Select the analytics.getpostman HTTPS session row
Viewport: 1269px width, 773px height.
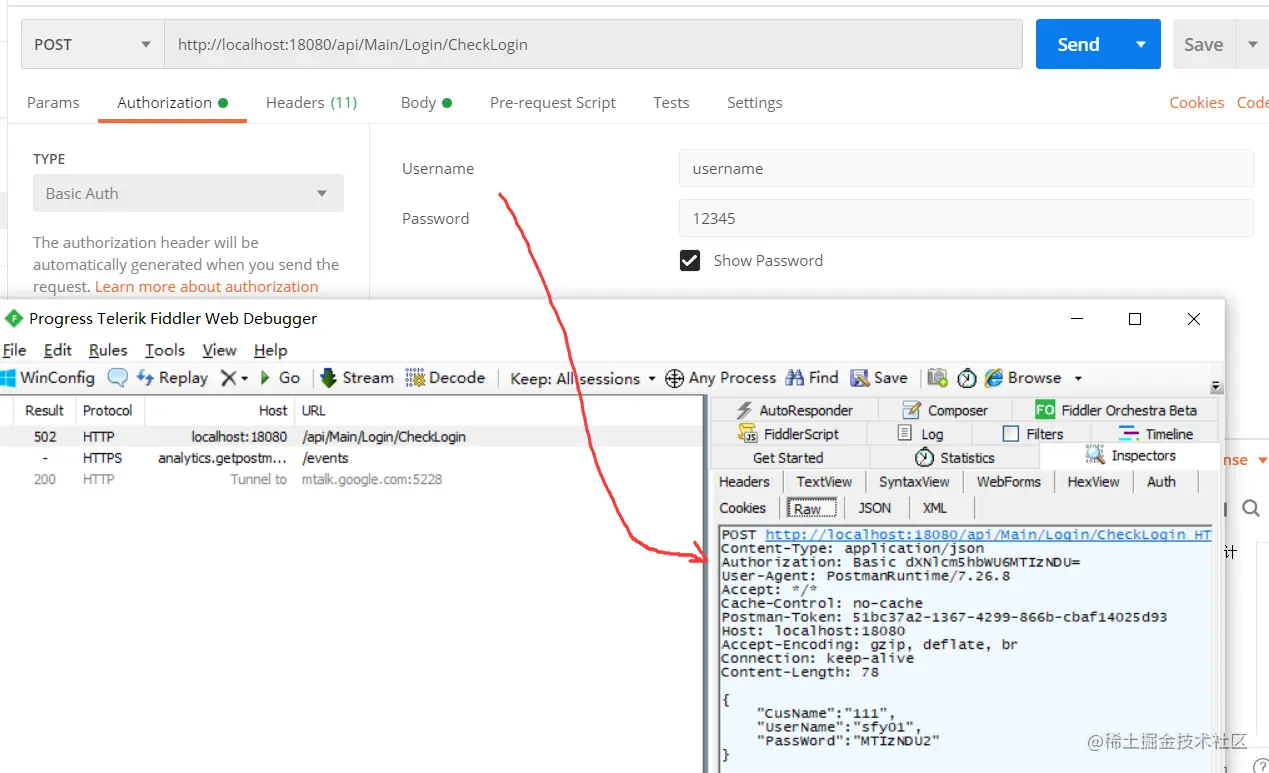tap(352, 458)
